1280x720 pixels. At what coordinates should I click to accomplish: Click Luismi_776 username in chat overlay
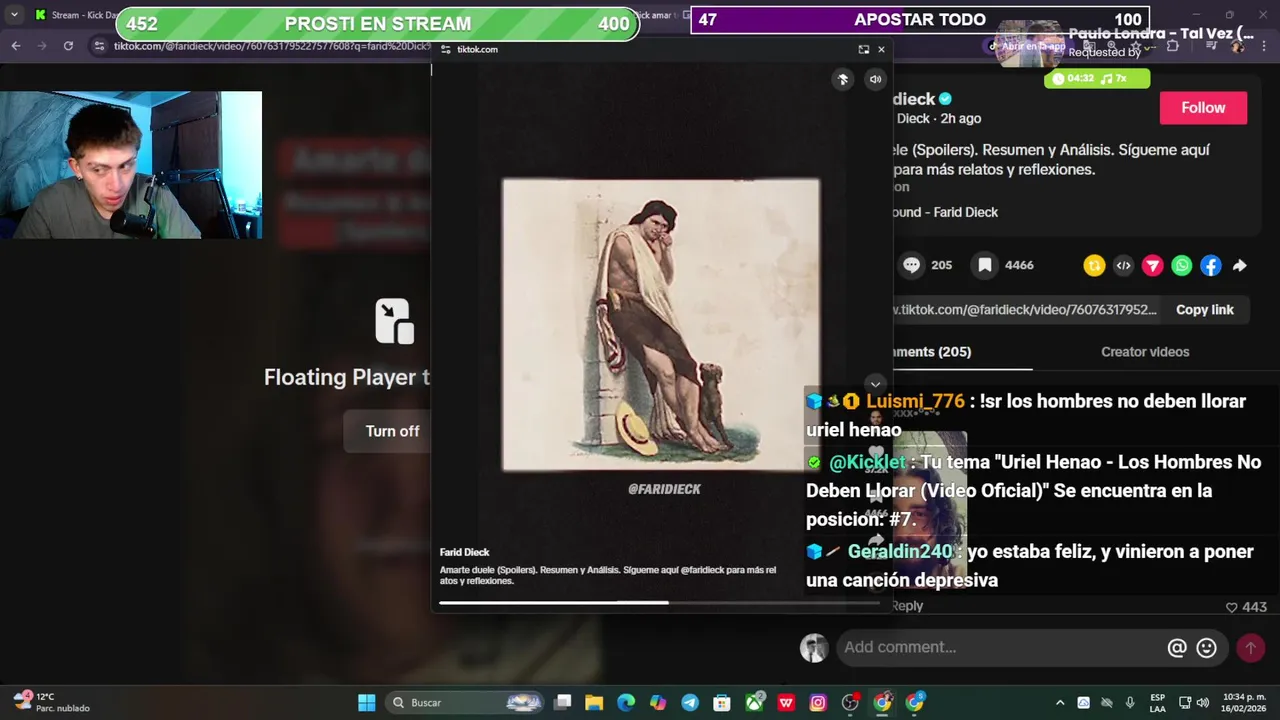[915, 401]
